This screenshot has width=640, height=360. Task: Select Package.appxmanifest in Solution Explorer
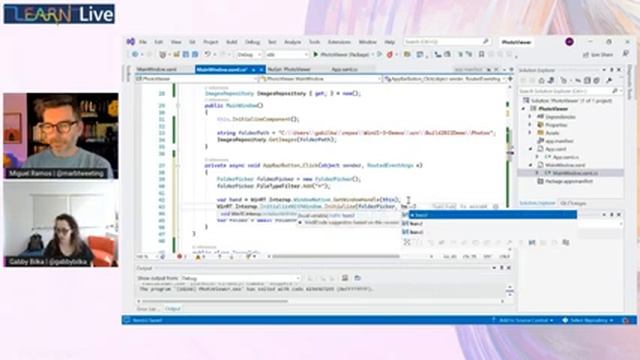[x=569, y=181]
